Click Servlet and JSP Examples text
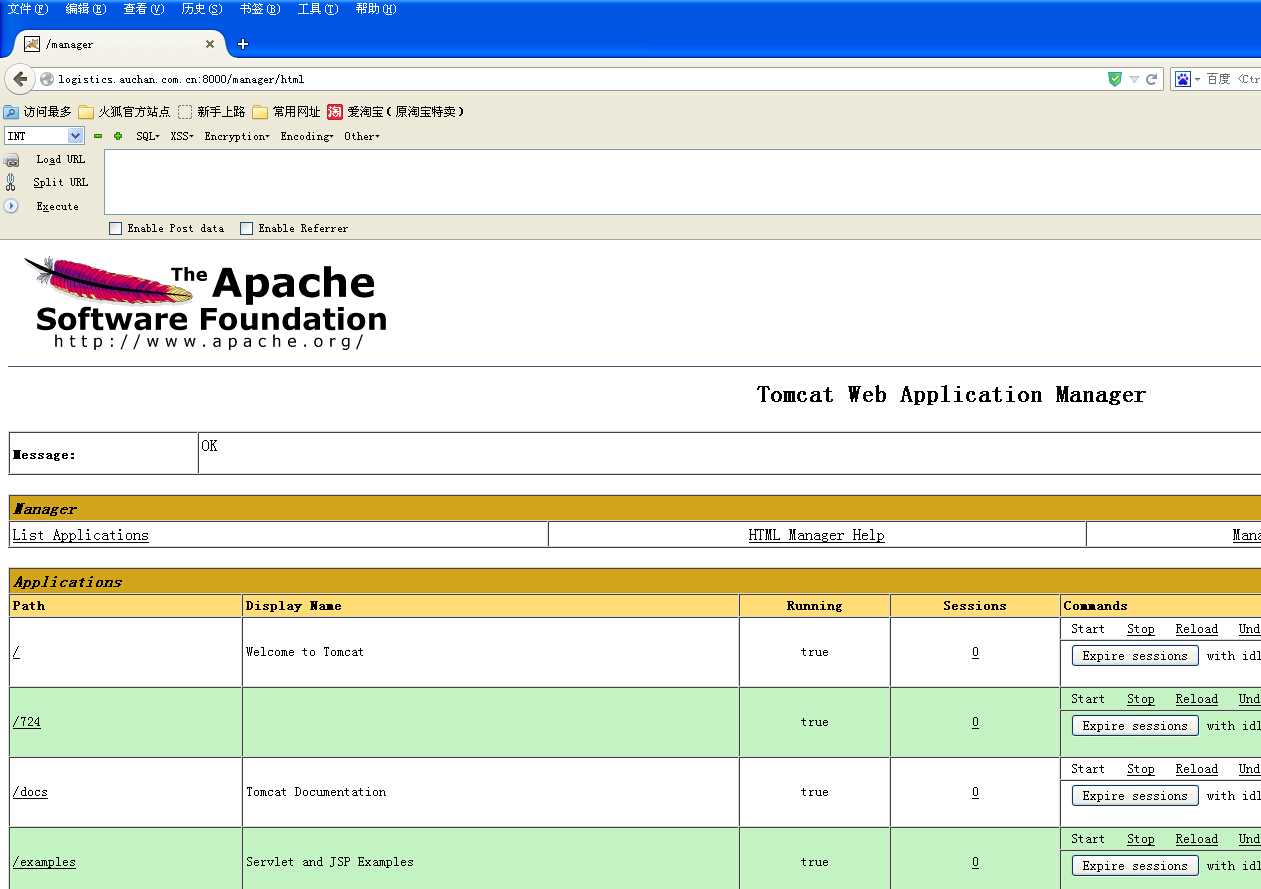This screenshot has height=889, width=1261. [x=330, y=862]
